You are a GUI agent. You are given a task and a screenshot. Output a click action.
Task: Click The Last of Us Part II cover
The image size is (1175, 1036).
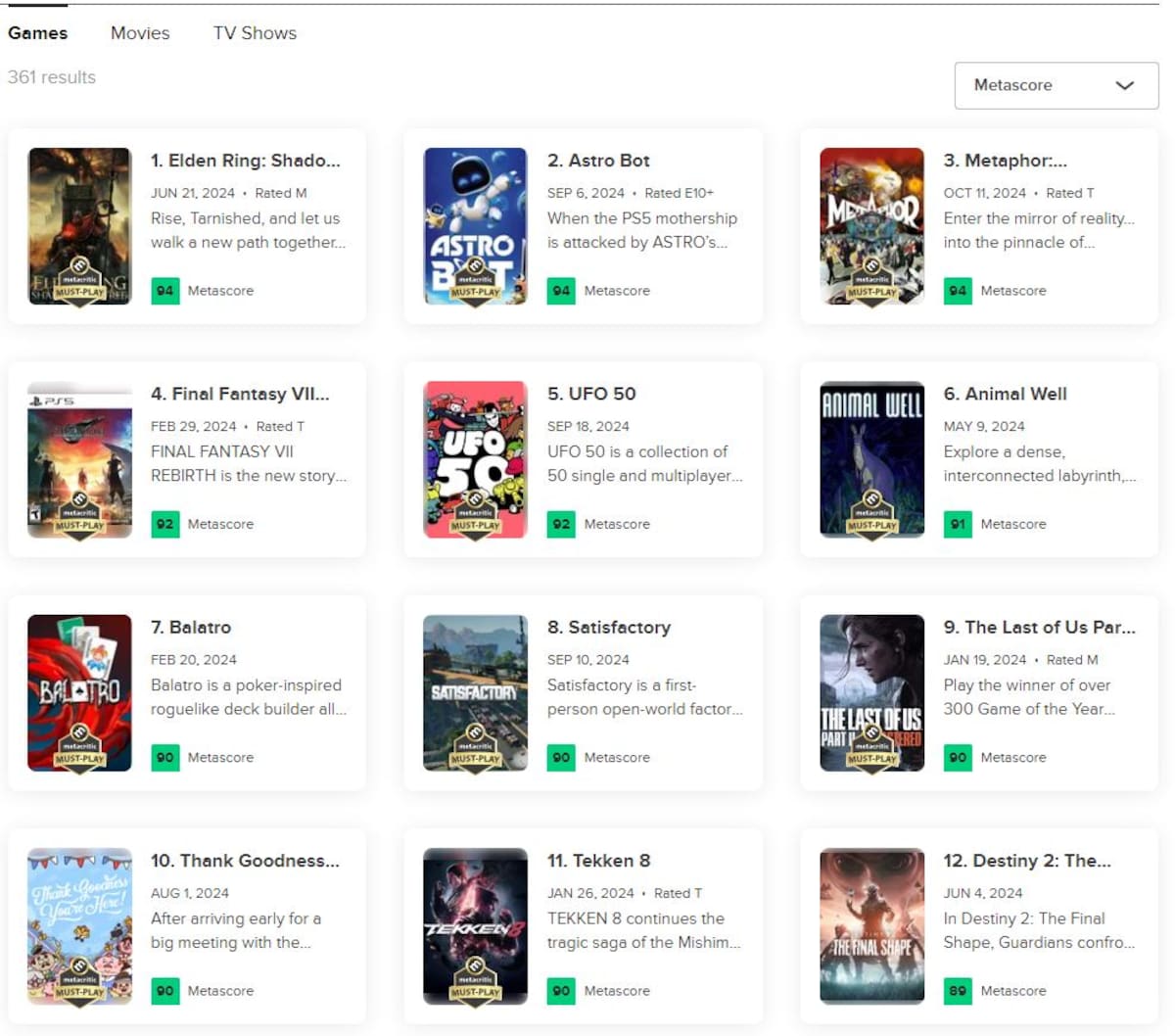point(871,692)
